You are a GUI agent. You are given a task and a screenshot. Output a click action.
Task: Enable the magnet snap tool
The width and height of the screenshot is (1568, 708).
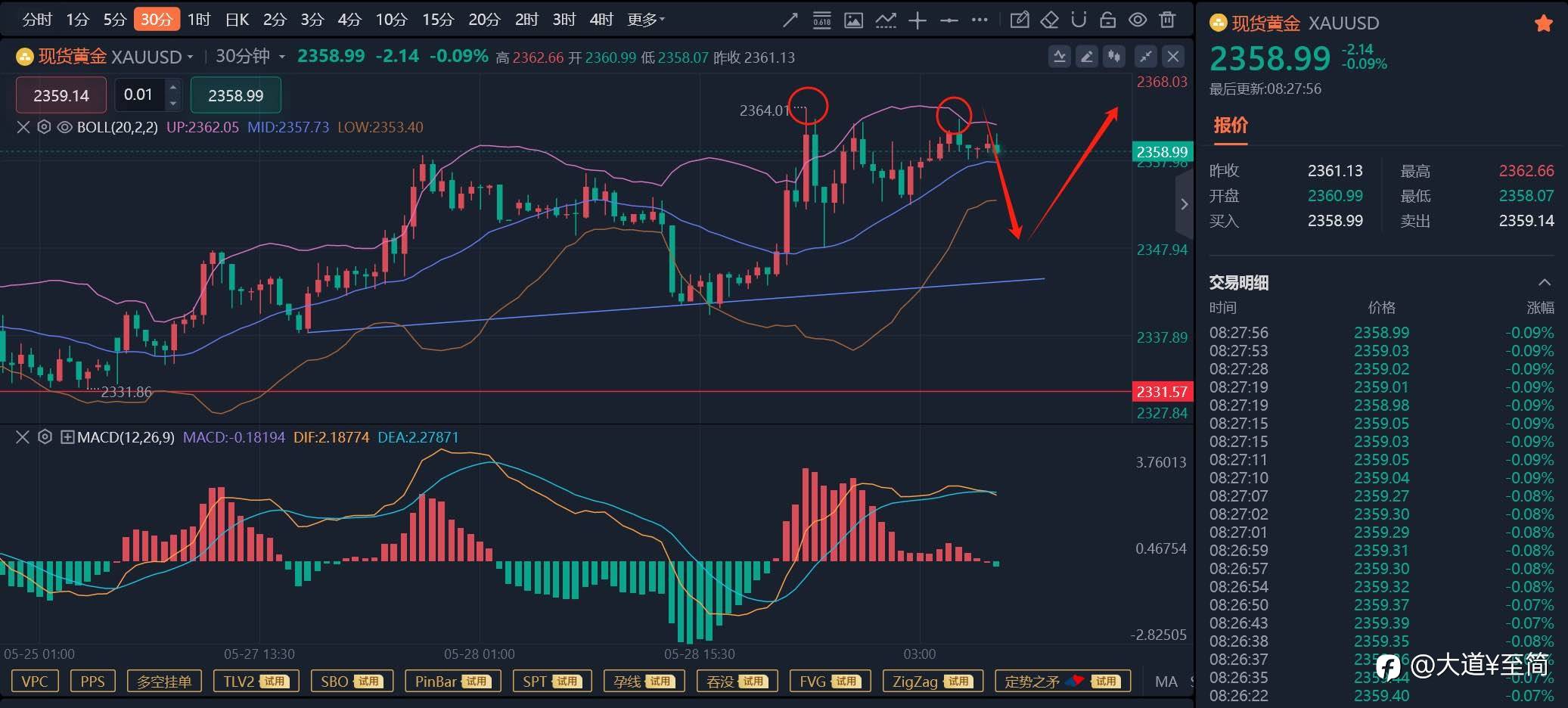(1079, 20)
